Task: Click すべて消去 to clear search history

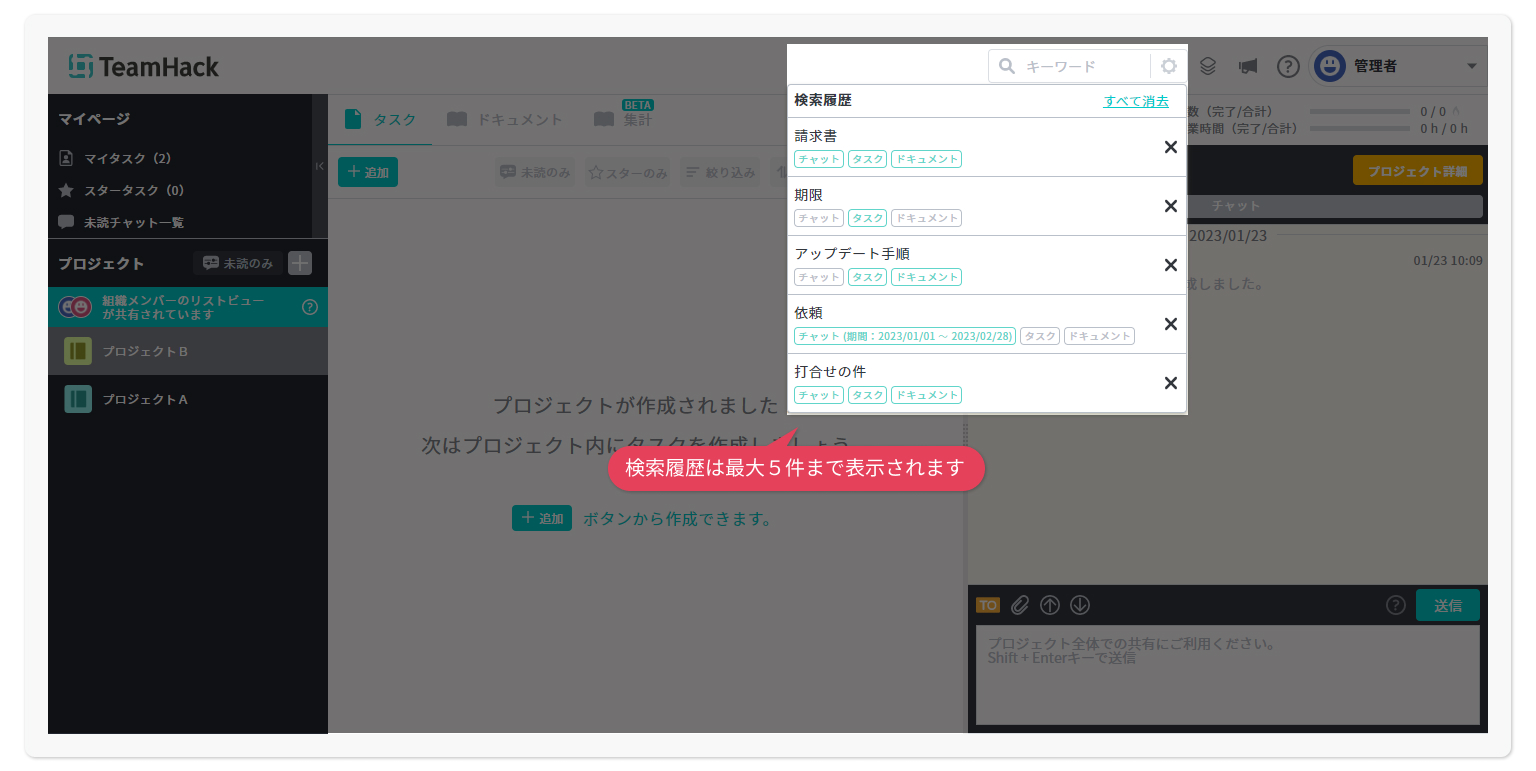Action: [1135, 101]
